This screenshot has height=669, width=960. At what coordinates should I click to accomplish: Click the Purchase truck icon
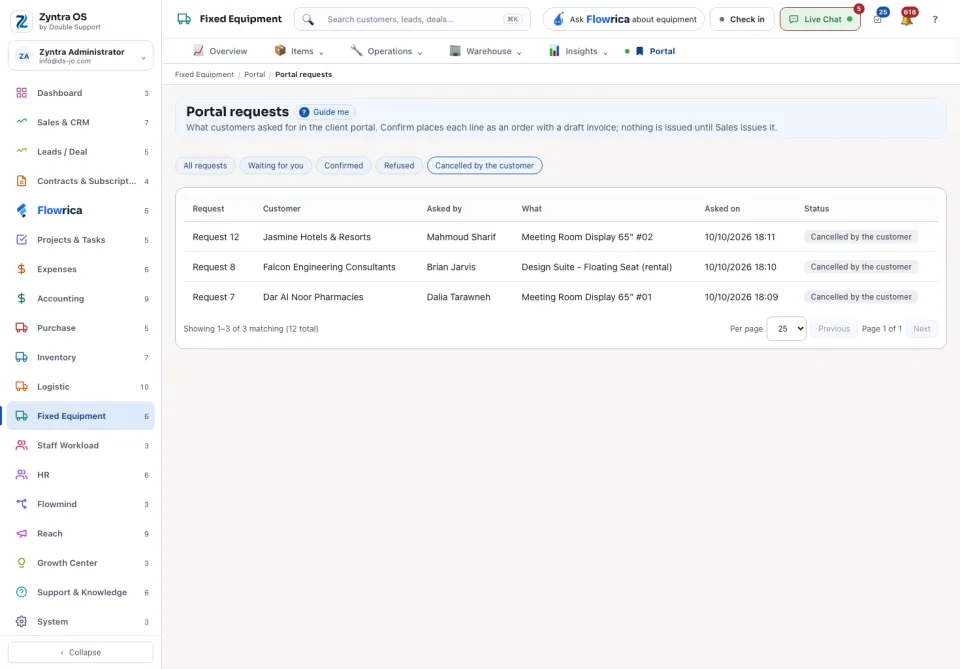coord(21,328)
